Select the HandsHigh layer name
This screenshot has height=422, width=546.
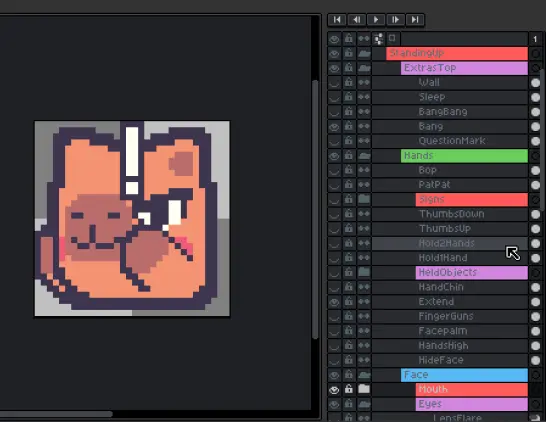(443, 345)
